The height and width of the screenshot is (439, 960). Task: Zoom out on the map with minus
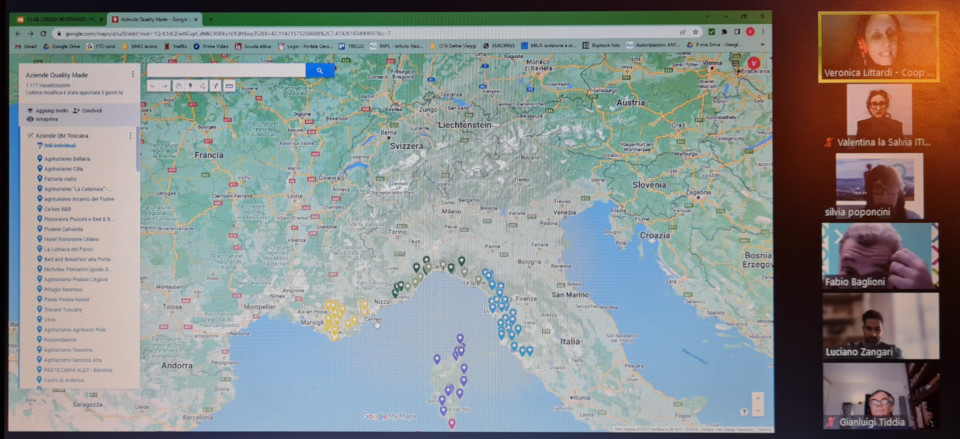pos(758,408)
